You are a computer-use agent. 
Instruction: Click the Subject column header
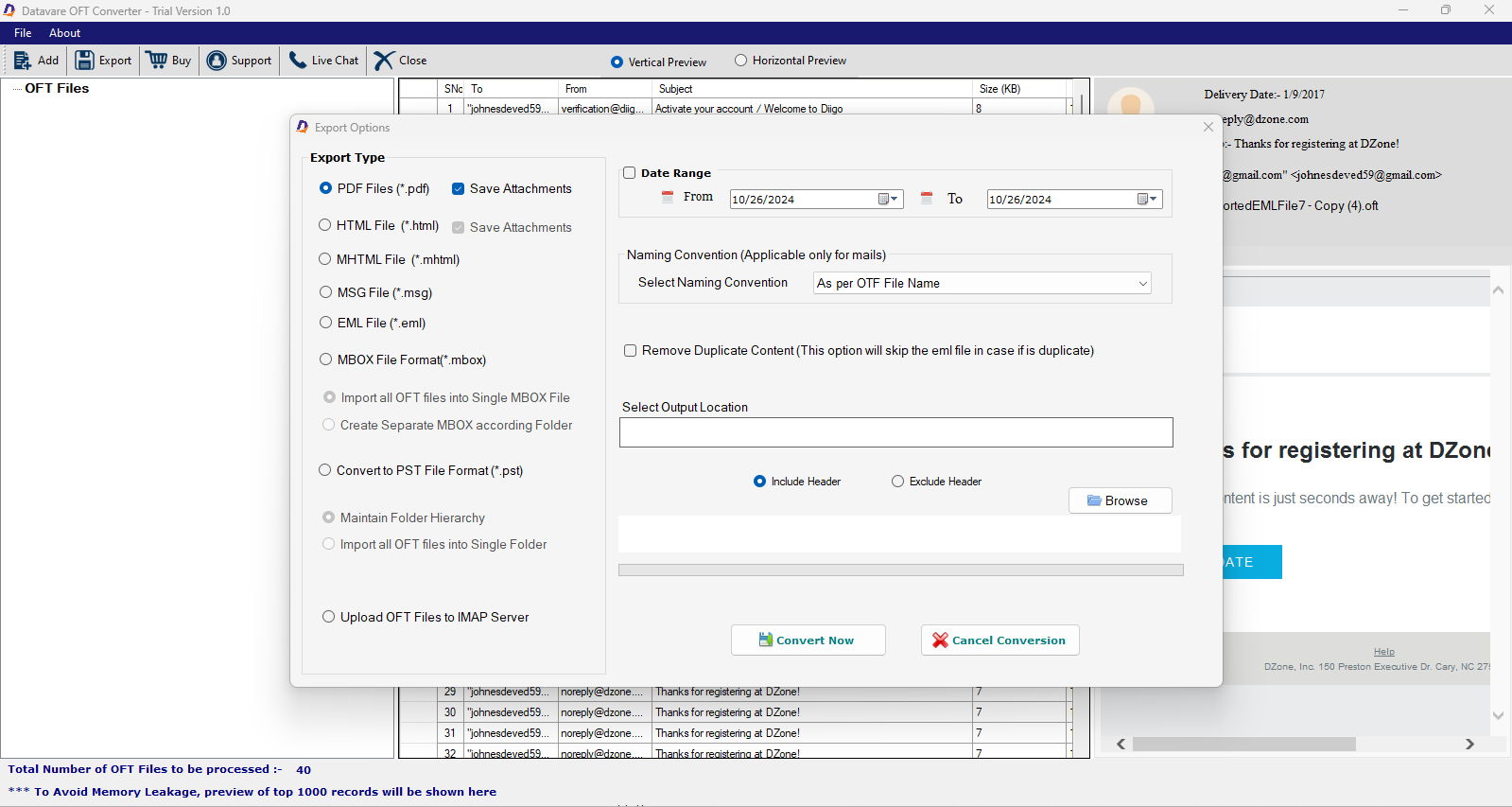point(811,89)
